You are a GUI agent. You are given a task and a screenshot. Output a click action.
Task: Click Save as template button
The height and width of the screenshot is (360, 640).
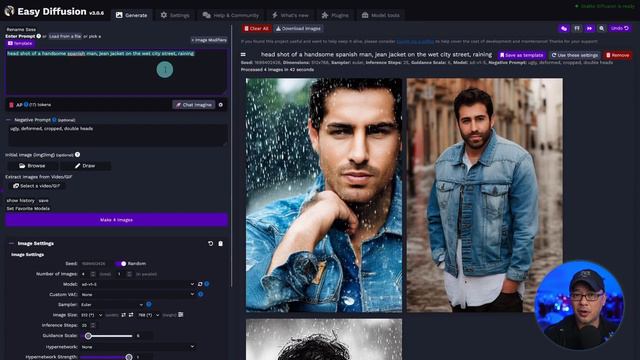(522, 55)
